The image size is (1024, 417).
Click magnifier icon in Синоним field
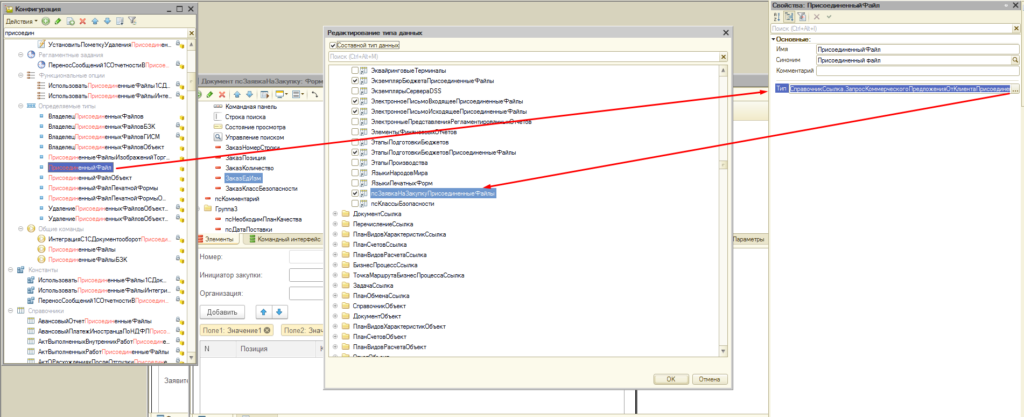click(x=1015, y=60)
